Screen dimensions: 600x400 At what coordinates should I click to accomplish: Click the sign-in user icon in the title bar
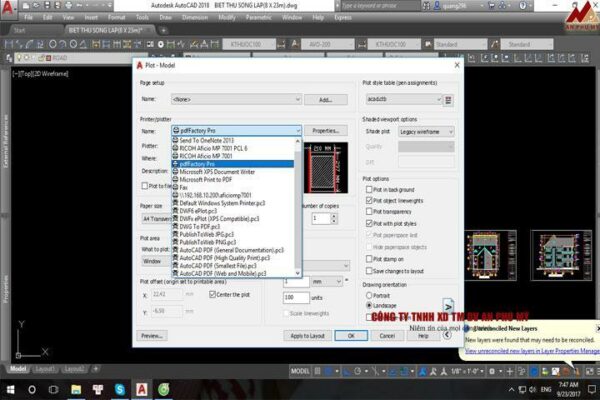point(437,5)
